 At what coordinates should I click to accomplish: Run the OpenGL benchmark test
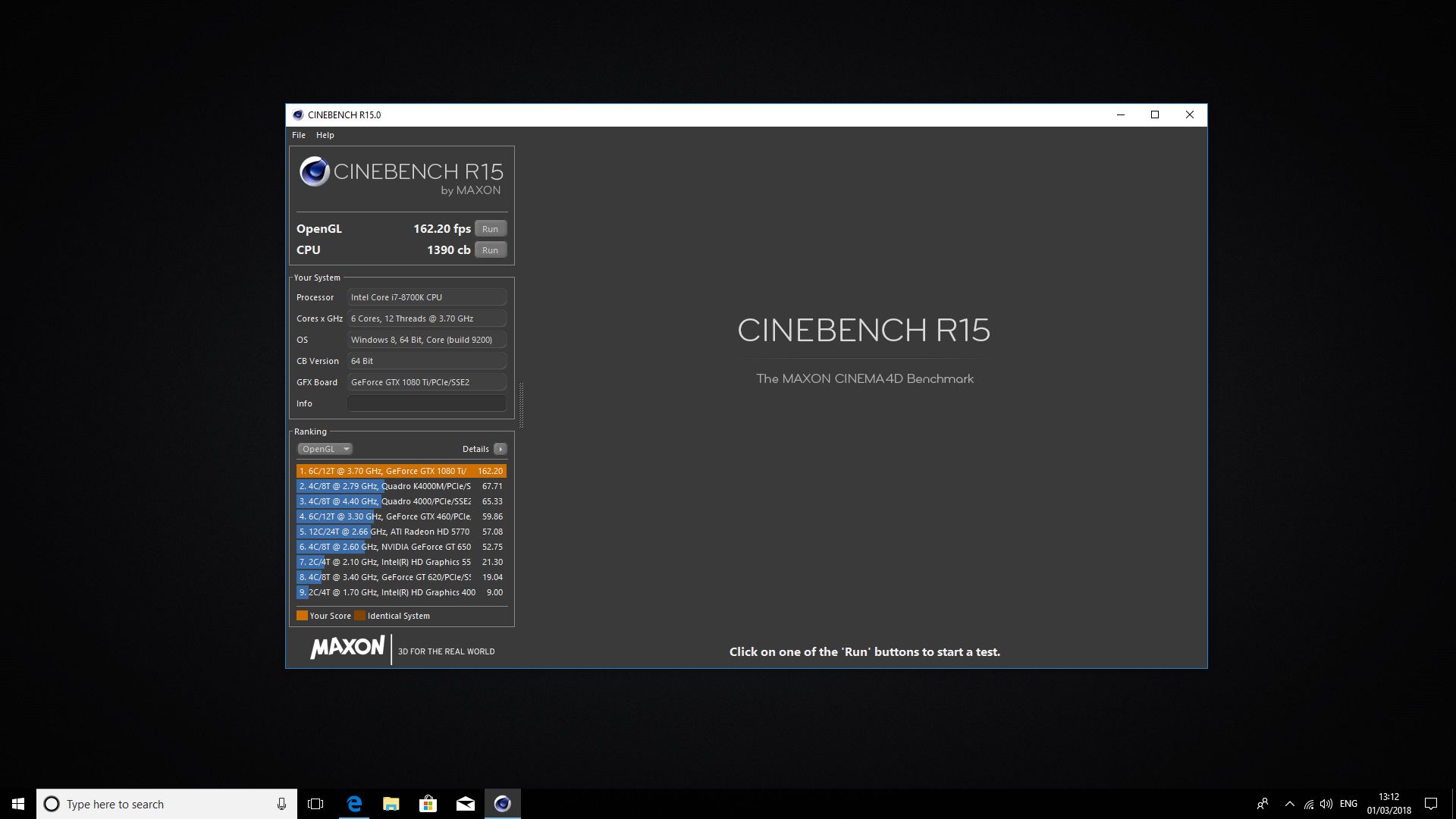pos(490,229)
